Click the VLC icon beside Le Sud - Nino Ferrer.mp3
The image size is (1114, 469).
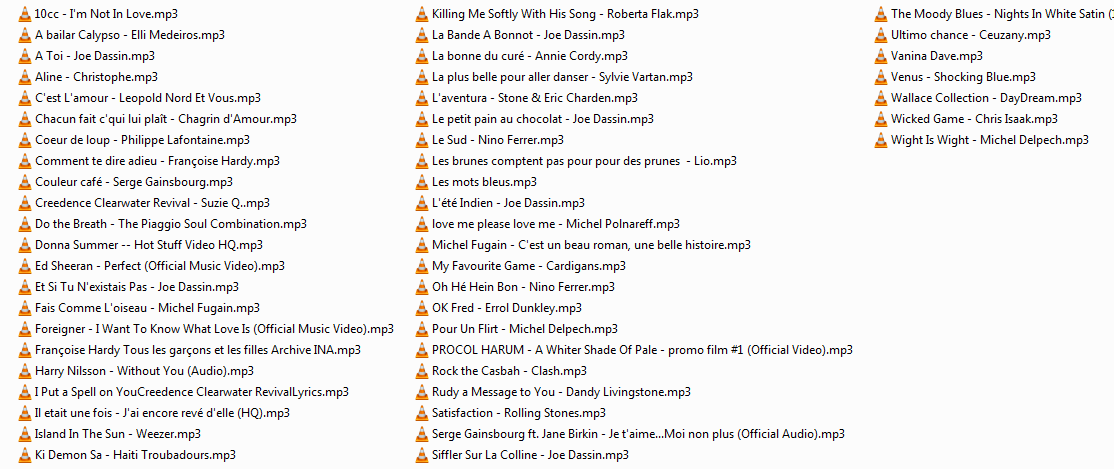(x=422, y=140)
